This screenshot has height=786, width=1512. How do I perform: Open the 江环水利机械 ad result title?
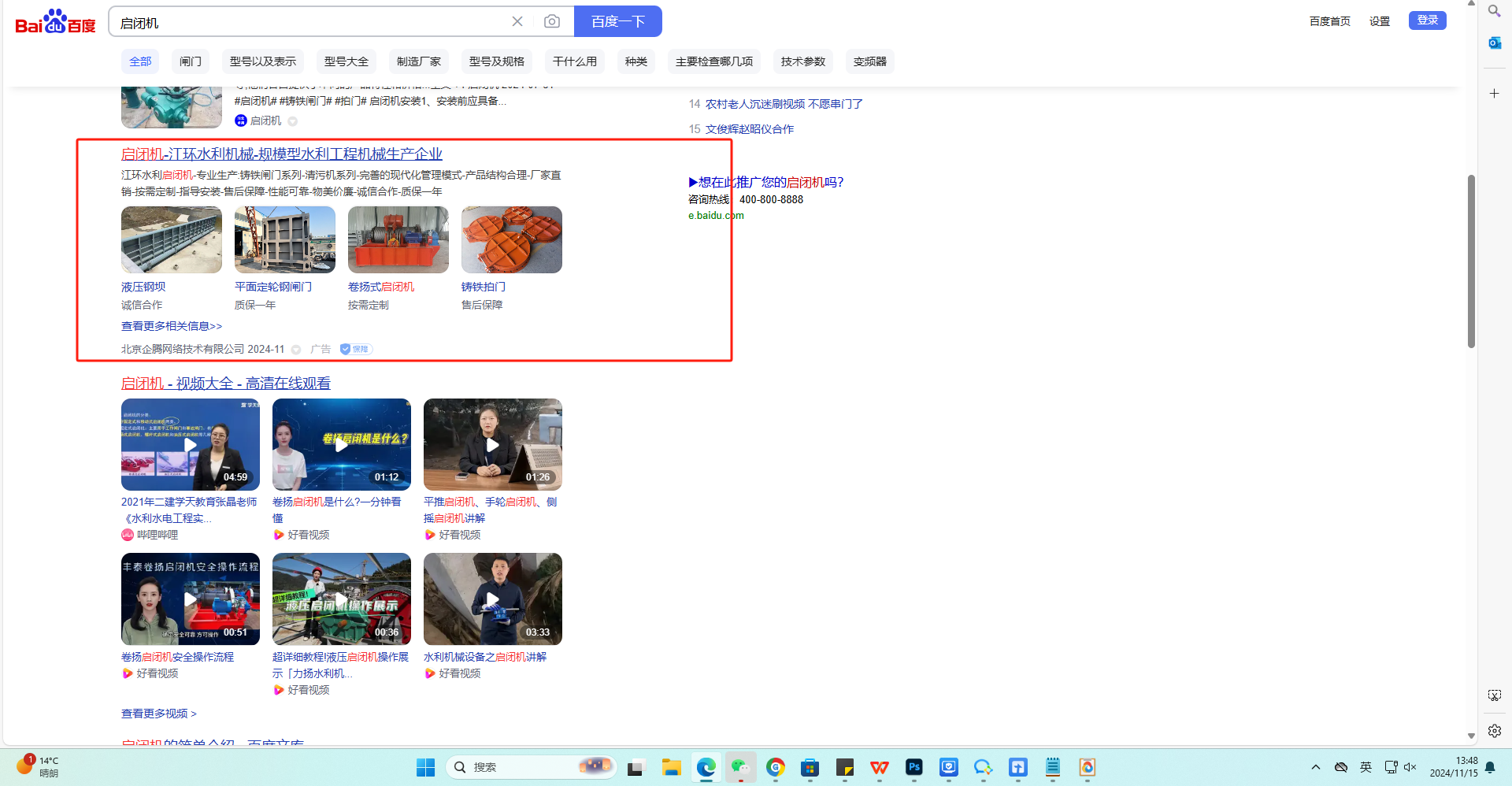click(282, 154)
